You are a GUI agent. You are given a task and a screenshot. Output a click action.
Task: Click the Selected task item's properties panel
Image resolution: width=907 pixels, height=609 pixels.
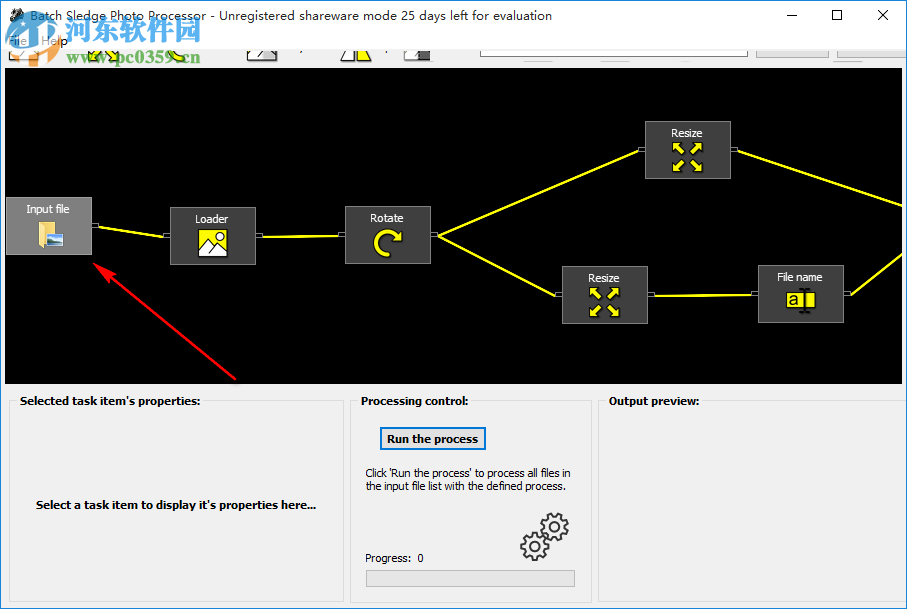[x=176, y=505]
